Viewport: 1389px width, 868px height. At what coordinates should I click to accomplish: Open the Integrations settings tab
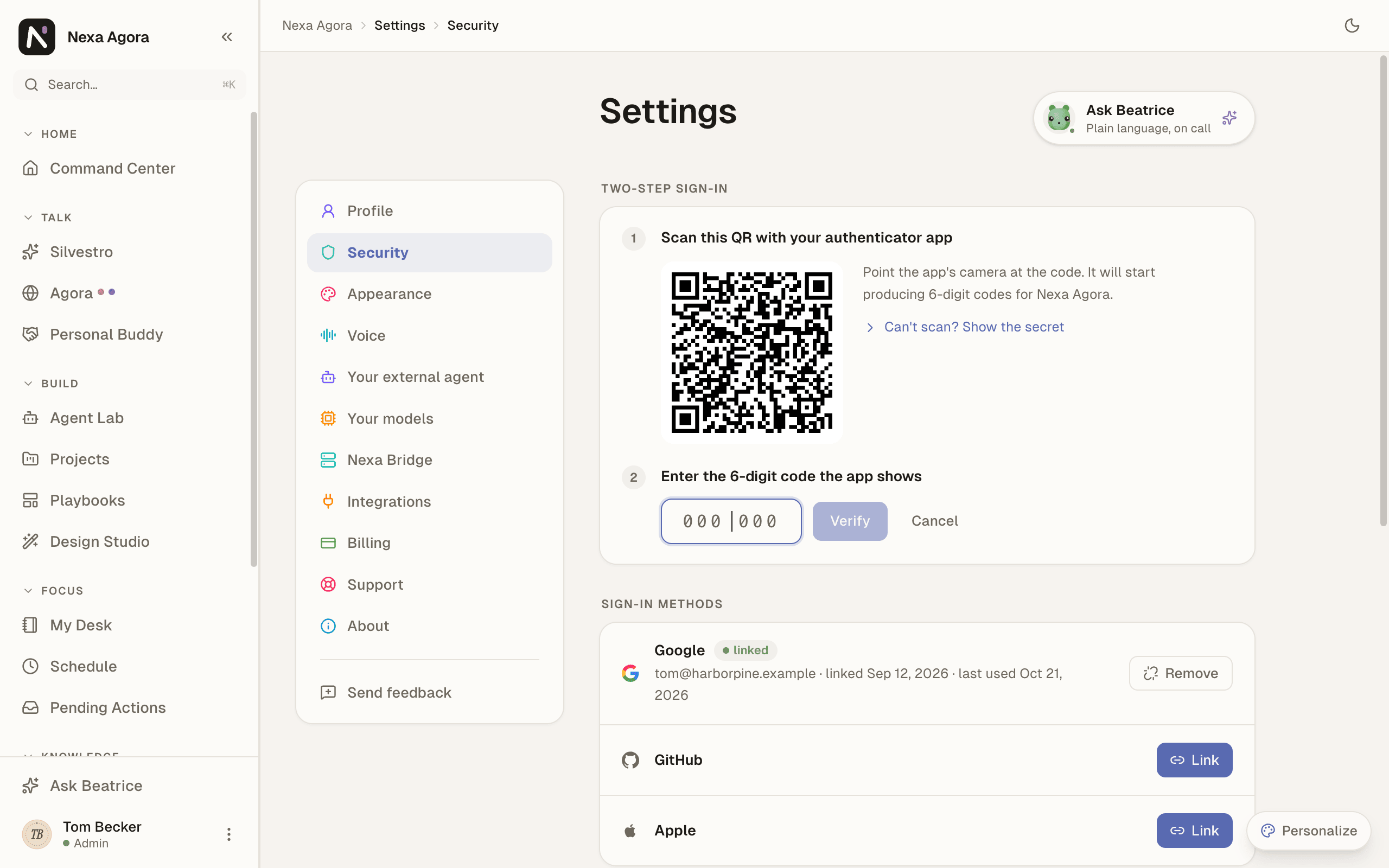429,501
